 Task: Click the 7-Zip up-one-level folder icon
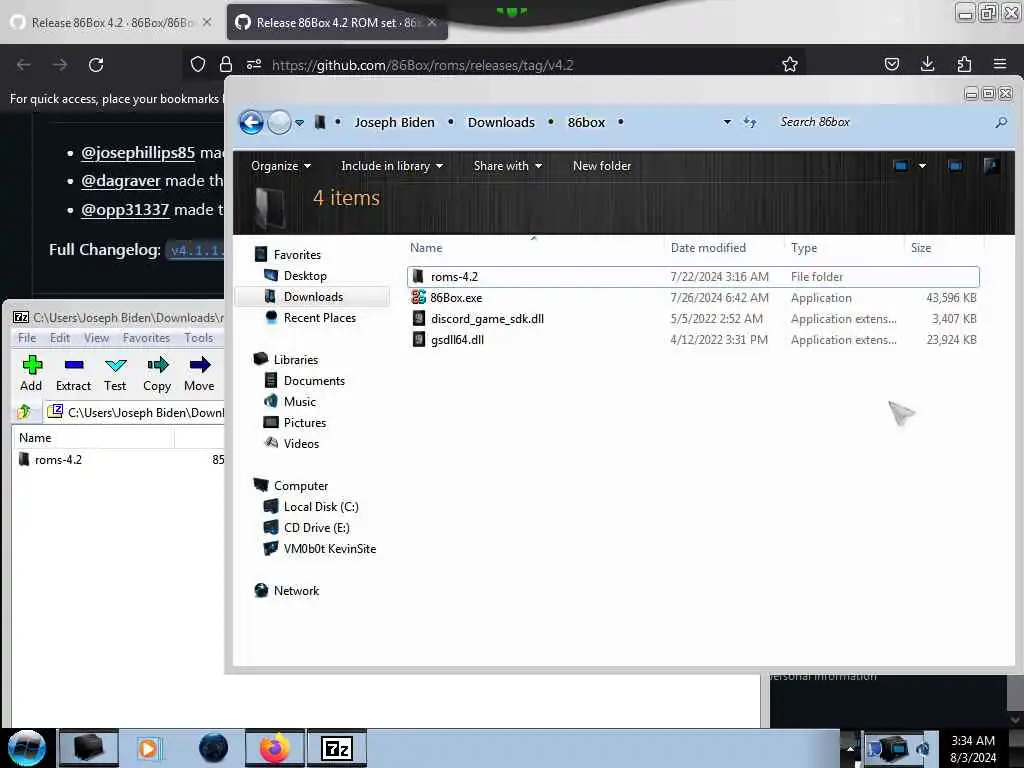point(25,412)
